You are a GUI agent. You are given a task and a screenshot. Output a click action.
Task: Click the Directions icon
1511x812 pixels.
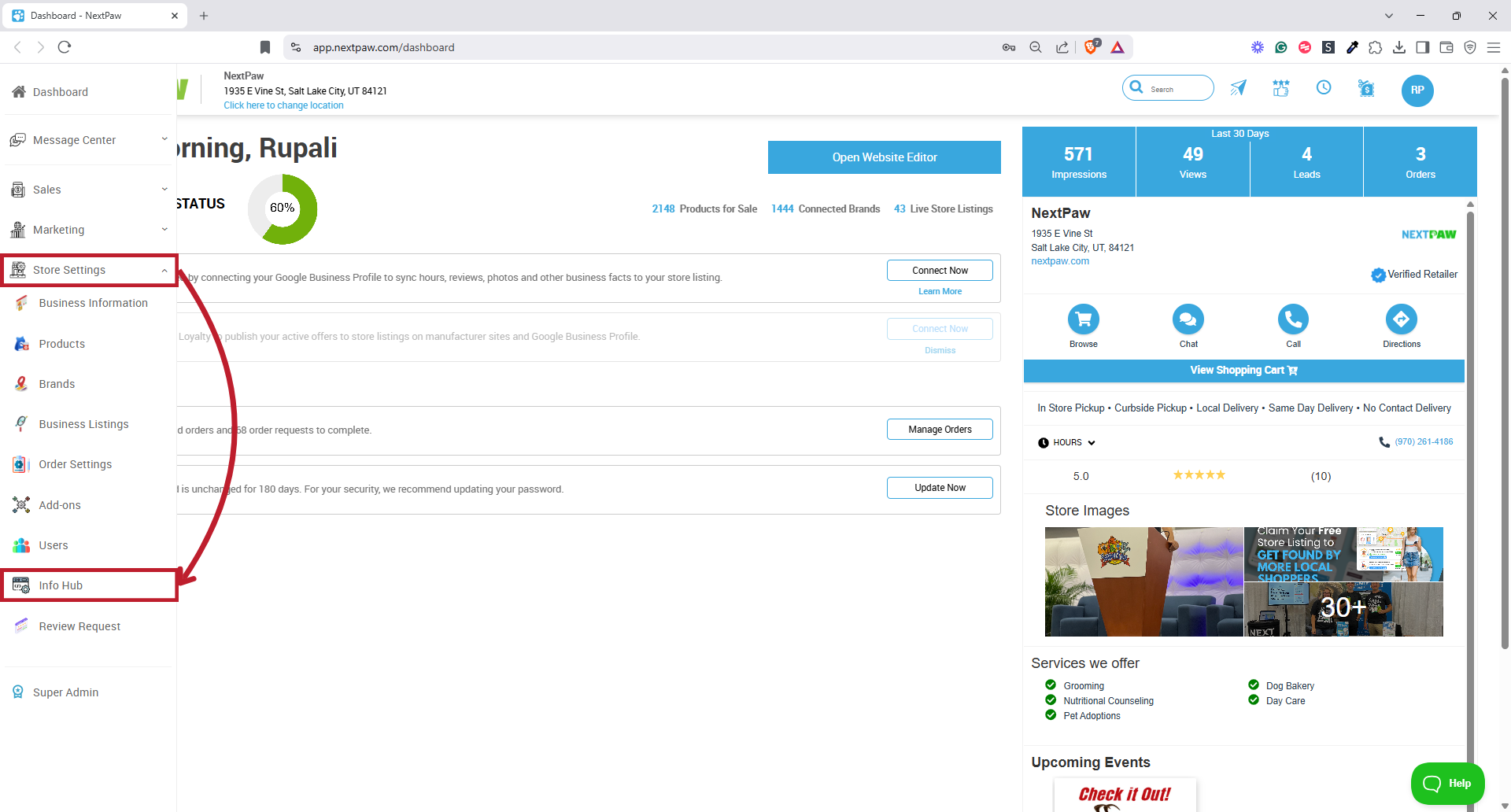click(x=1402, y=319)
